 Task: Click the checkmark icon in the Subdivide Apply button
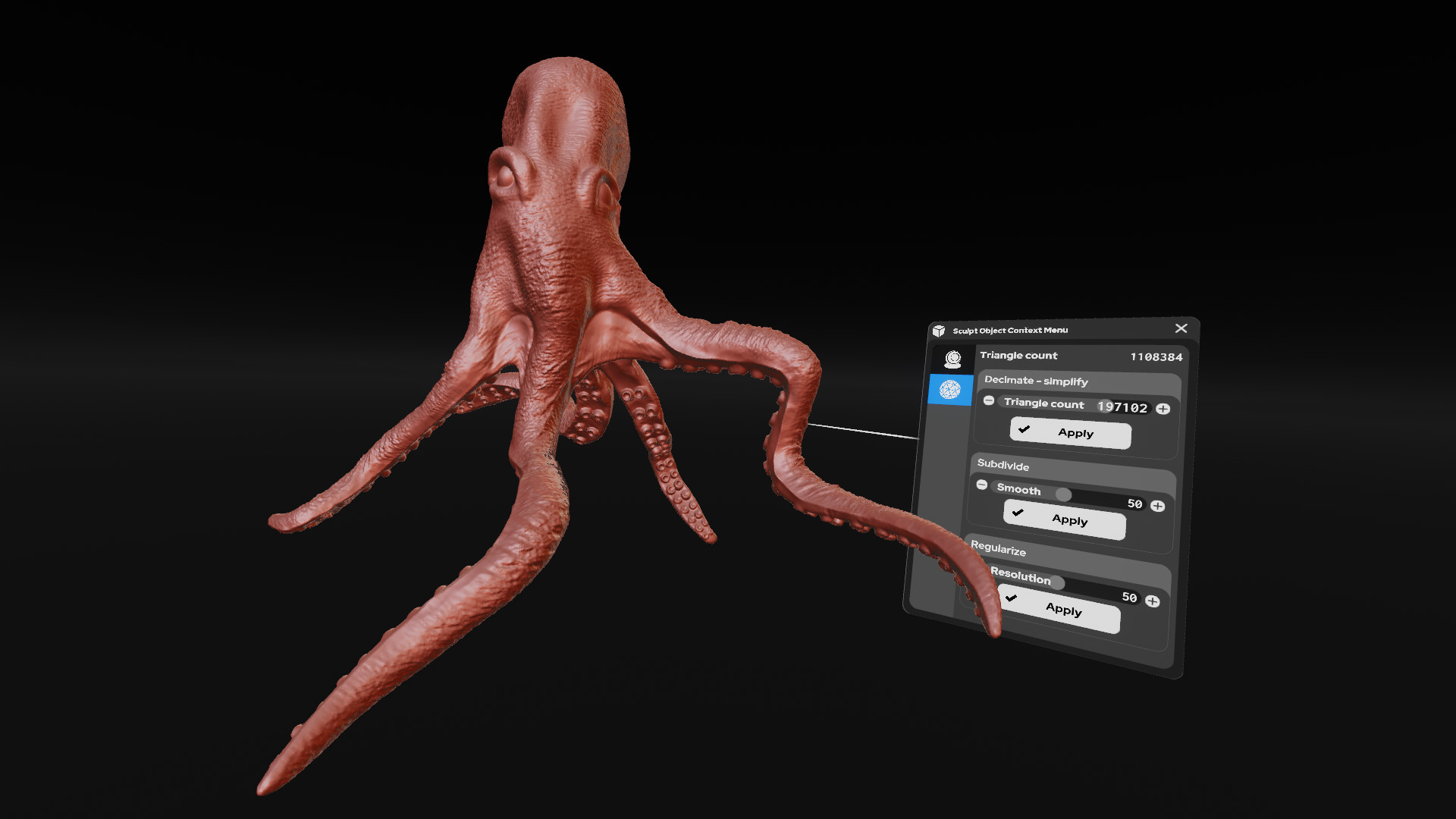[1019, 513]
